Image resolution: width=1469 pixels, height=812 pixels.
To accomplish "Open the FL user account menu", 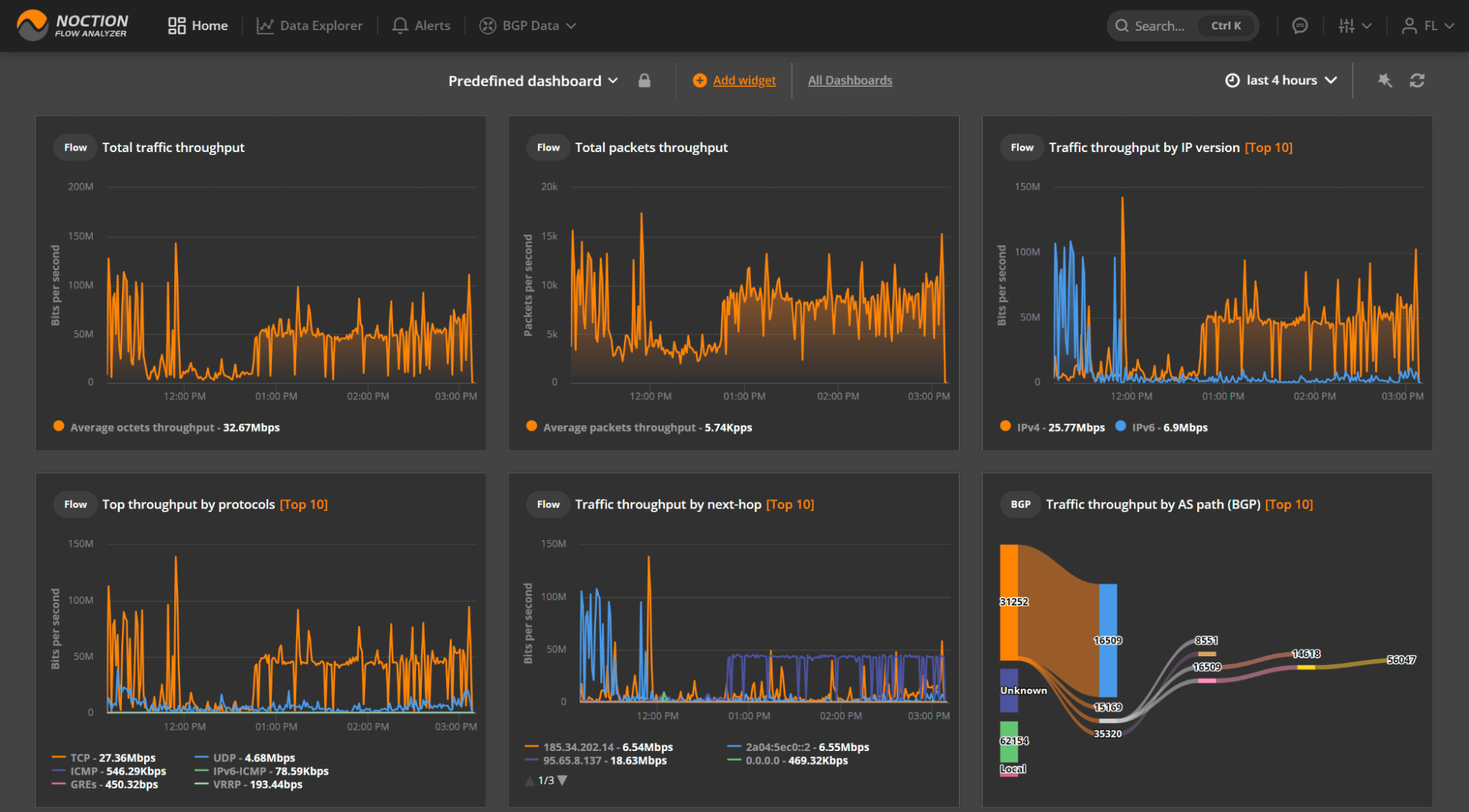I will [x=1427, y=26].
